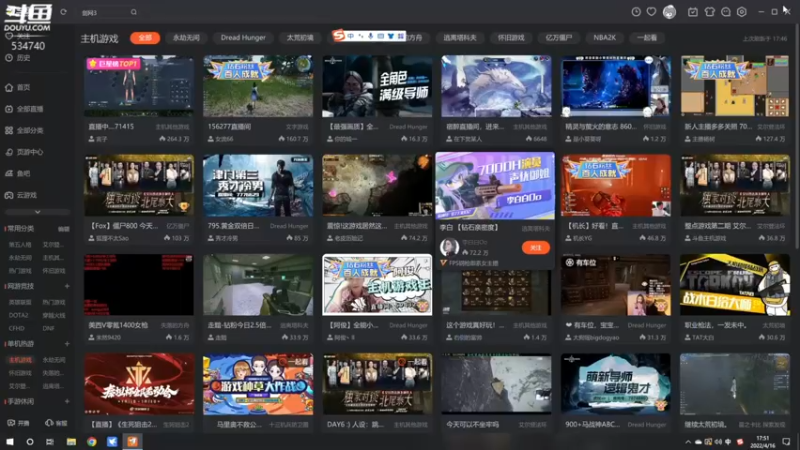This screenshot has height=450, width=800.
Task: Click 编辑 next to 常用分类
Action: pos(64,229)
